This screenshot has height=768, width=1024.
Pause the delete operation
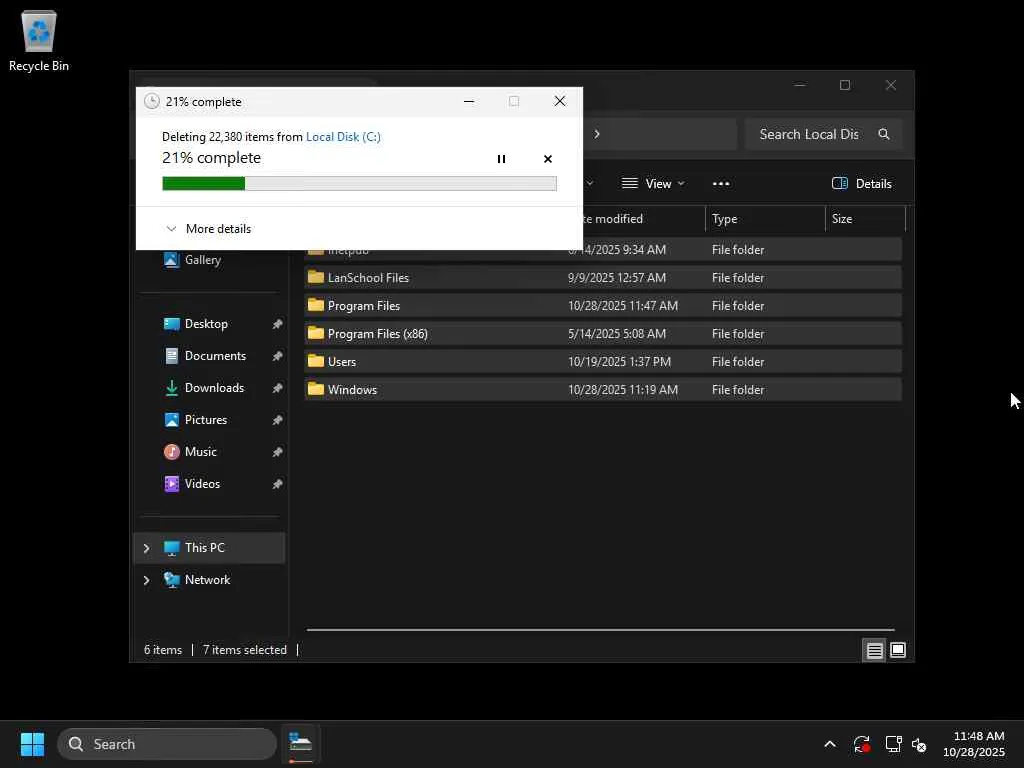pos(501,159)
